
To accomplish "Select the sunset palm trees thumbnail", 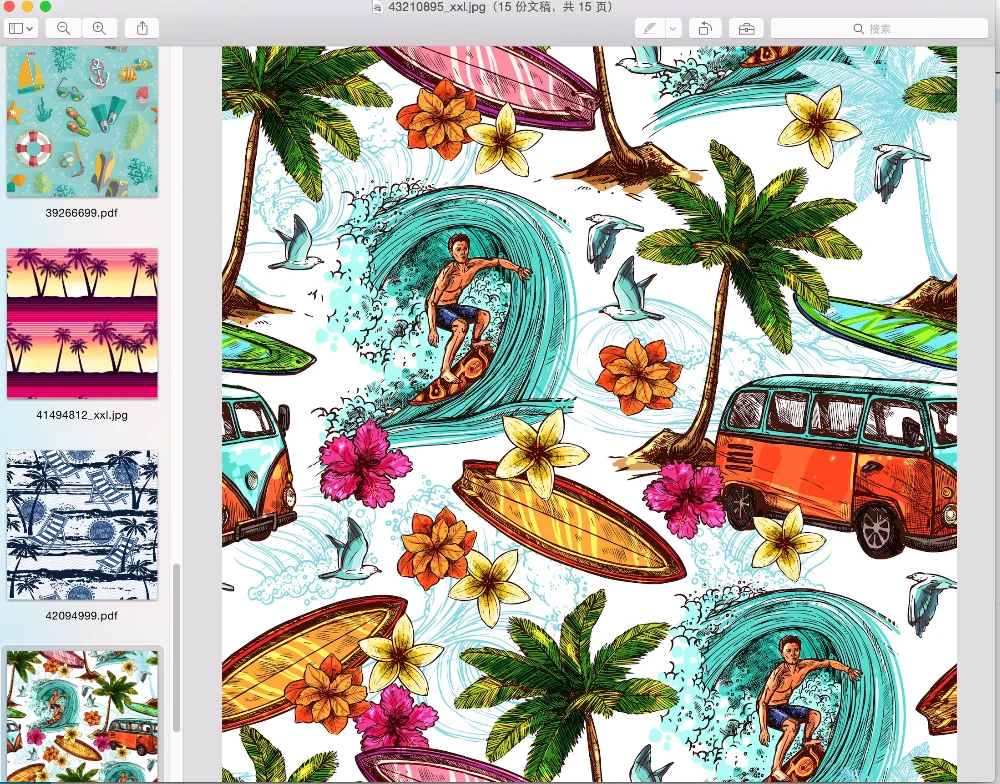I will pos(82,323).
